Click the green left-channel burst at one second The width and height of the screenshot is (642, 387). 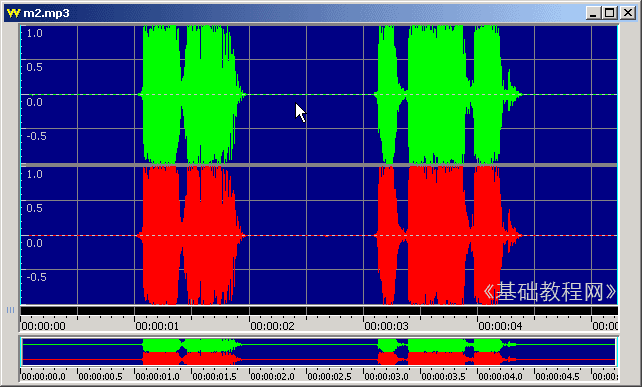(x=161, y=94)
